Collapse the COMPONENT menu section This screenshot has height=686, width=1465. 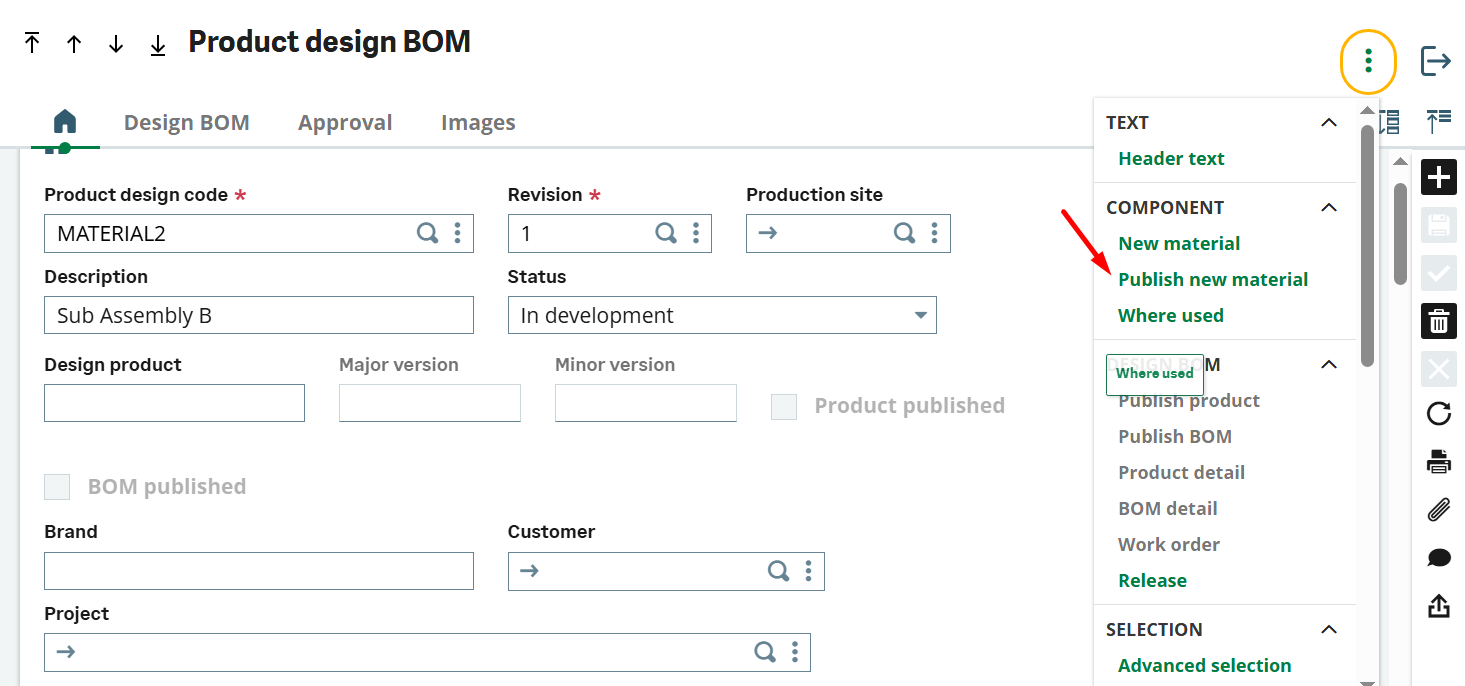1329,208
